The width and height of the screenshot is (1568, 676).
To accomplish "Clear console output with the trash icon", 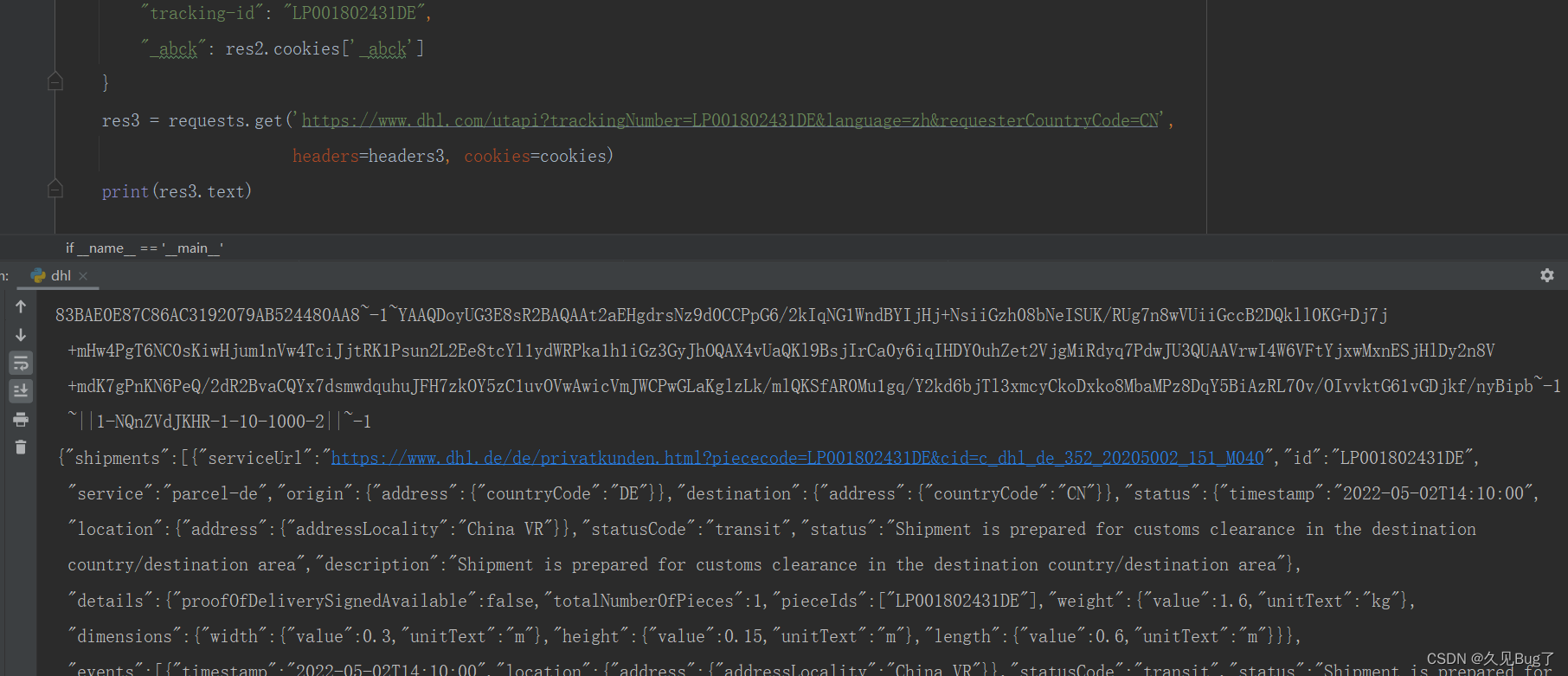I will point(21,447).
